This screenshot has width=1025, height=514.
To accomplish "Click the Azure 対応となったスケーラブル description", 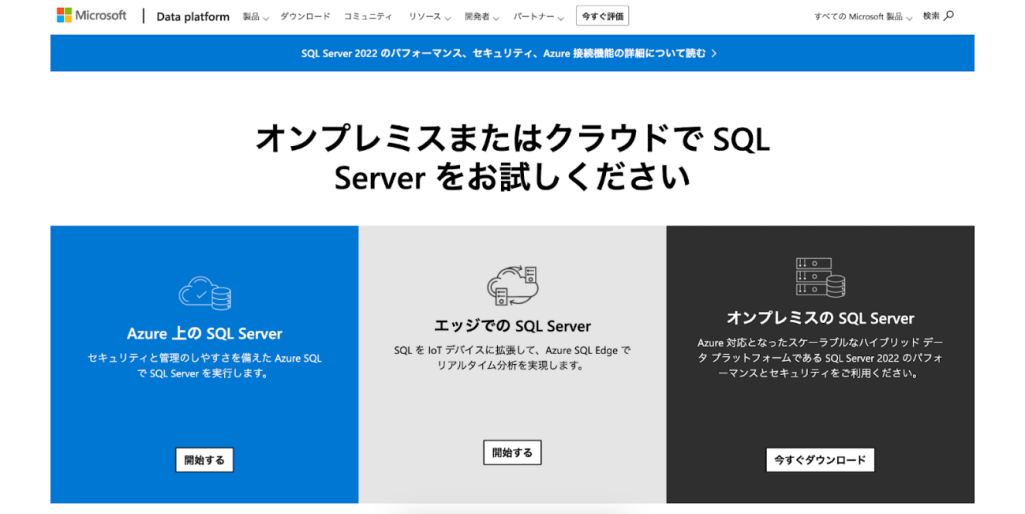I will pyautogui.click(x=820, y=358).
